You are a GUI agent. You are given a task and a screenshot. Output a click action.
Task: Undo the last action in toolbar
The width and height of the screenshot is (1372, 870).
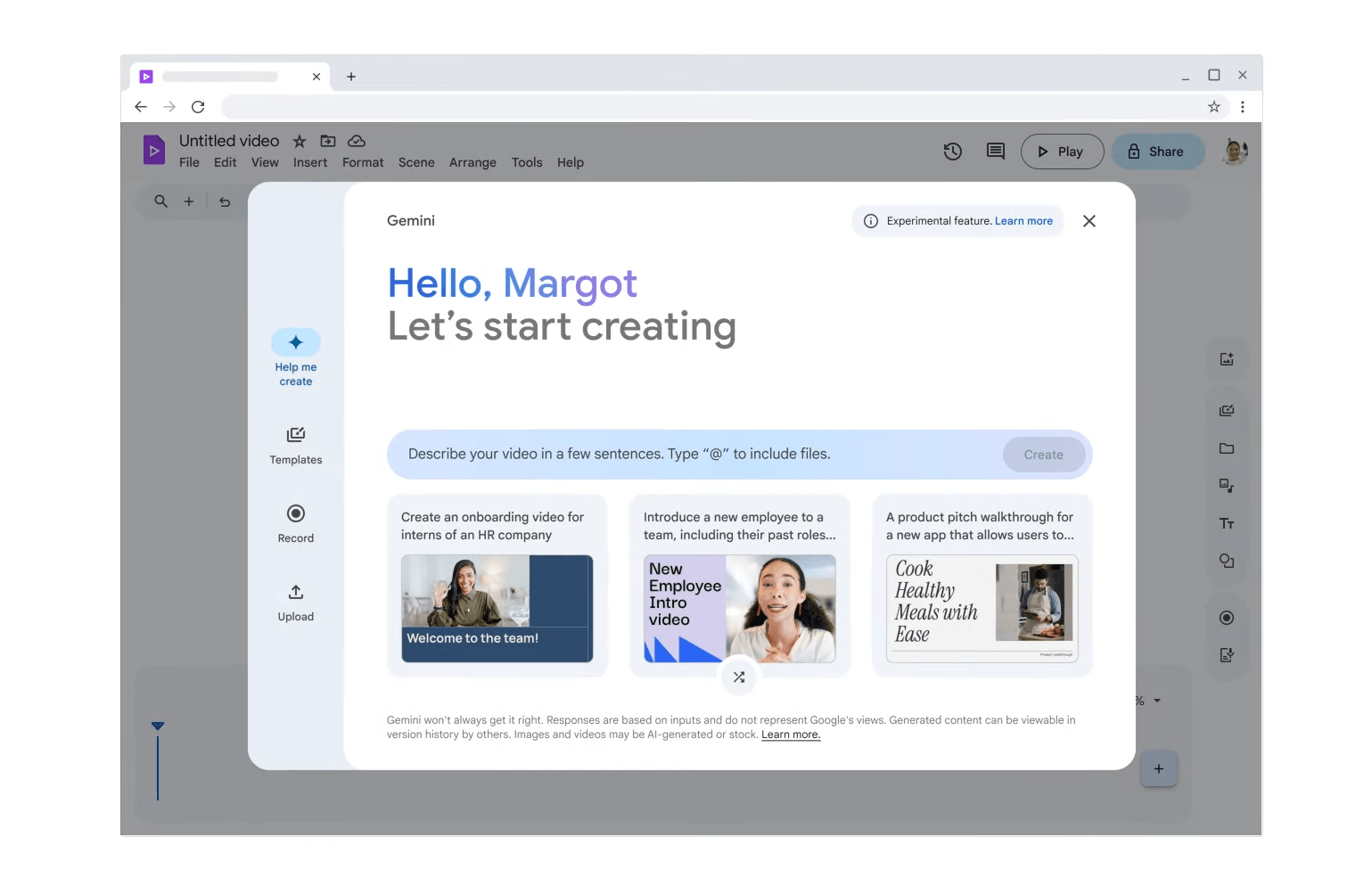225,202
